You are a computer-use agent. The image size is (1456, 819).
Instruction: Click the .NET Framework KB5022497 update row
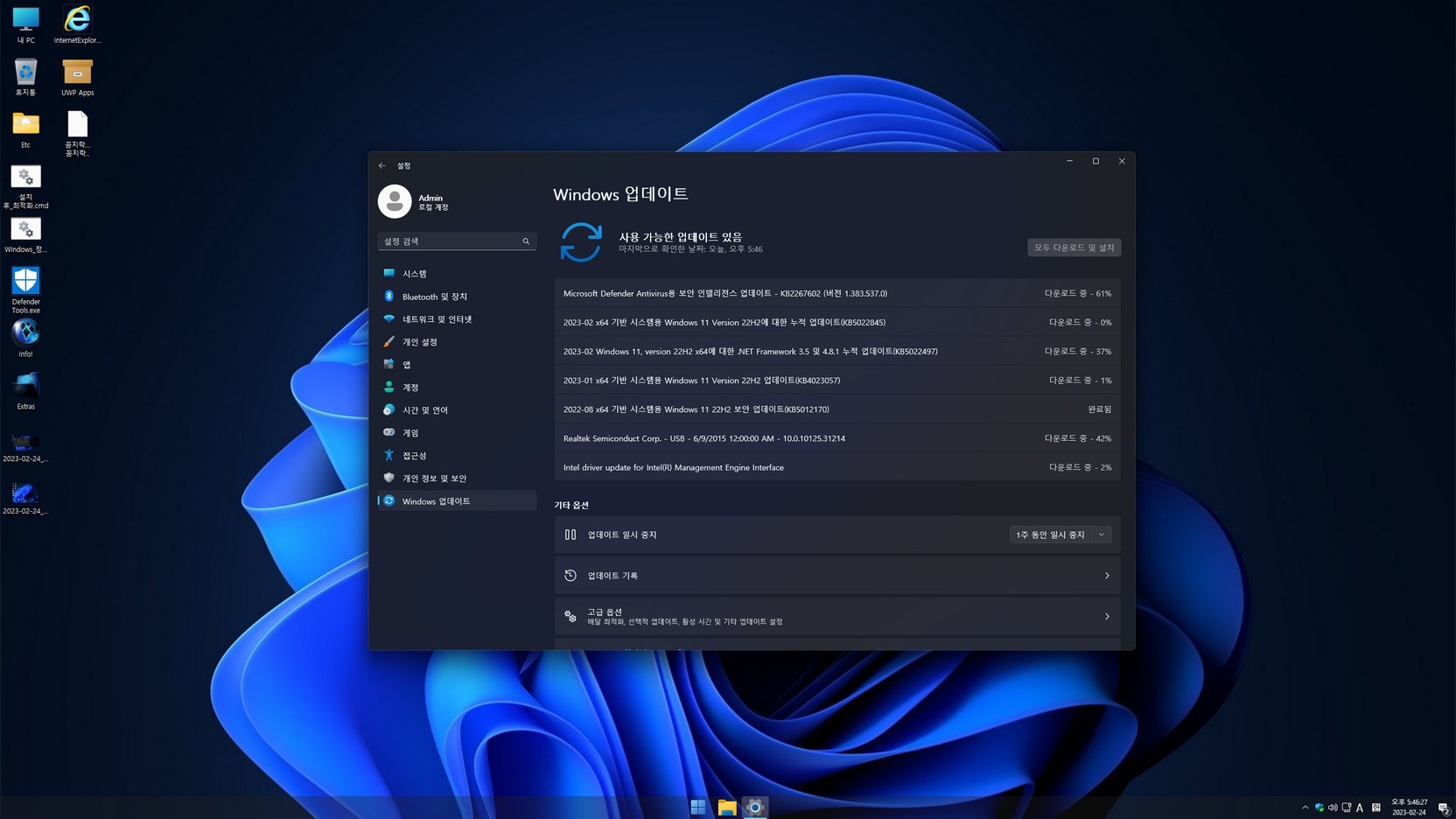point(837,351)
